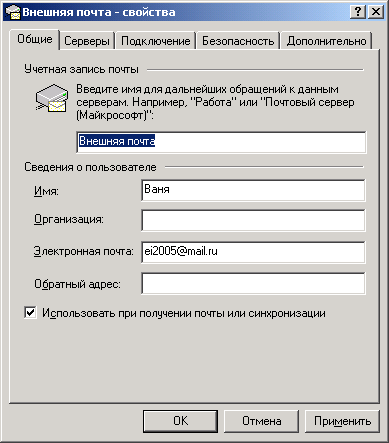Close the Внешняя почта properties dialog
Screen dimensions: 389x443
tap(375, 12)
